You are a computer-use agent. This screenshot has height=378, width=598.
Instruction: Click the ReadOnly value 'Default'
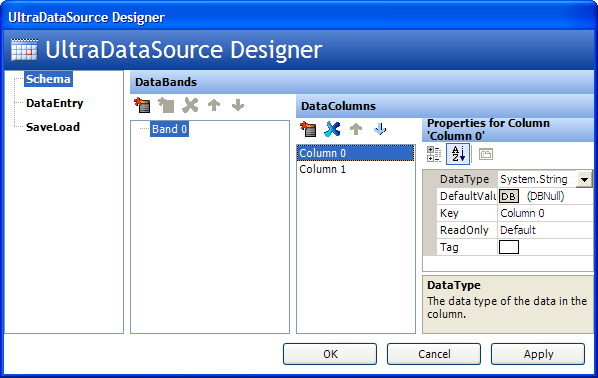[x=518, y=230]
